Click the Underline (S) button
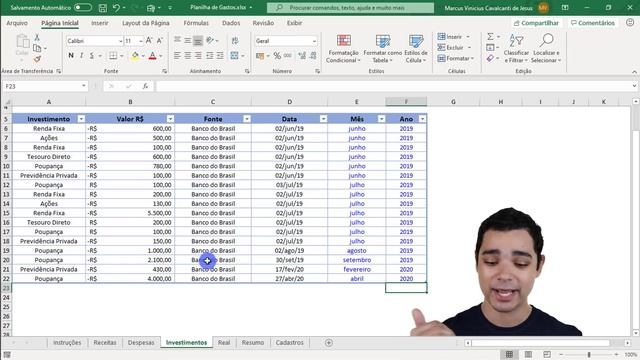 coord(91,56)
